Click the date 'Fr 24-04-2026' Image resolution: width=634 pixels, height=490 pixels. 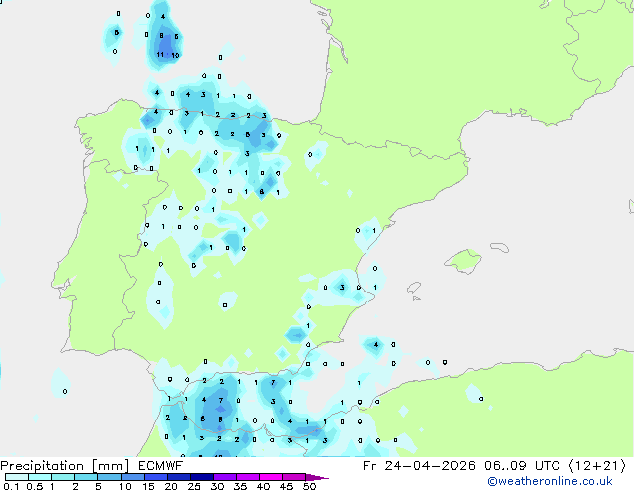419,466
